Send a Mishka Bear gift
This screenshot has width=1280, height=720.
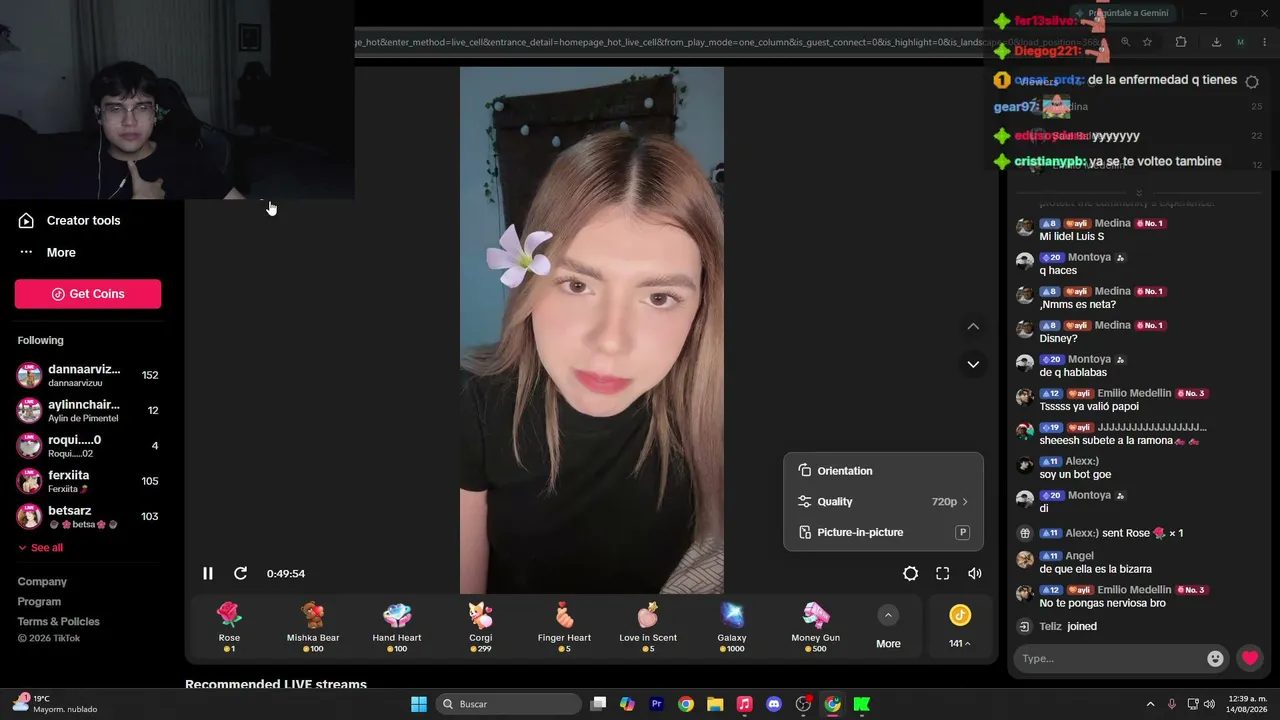click(x=313, y=627)
